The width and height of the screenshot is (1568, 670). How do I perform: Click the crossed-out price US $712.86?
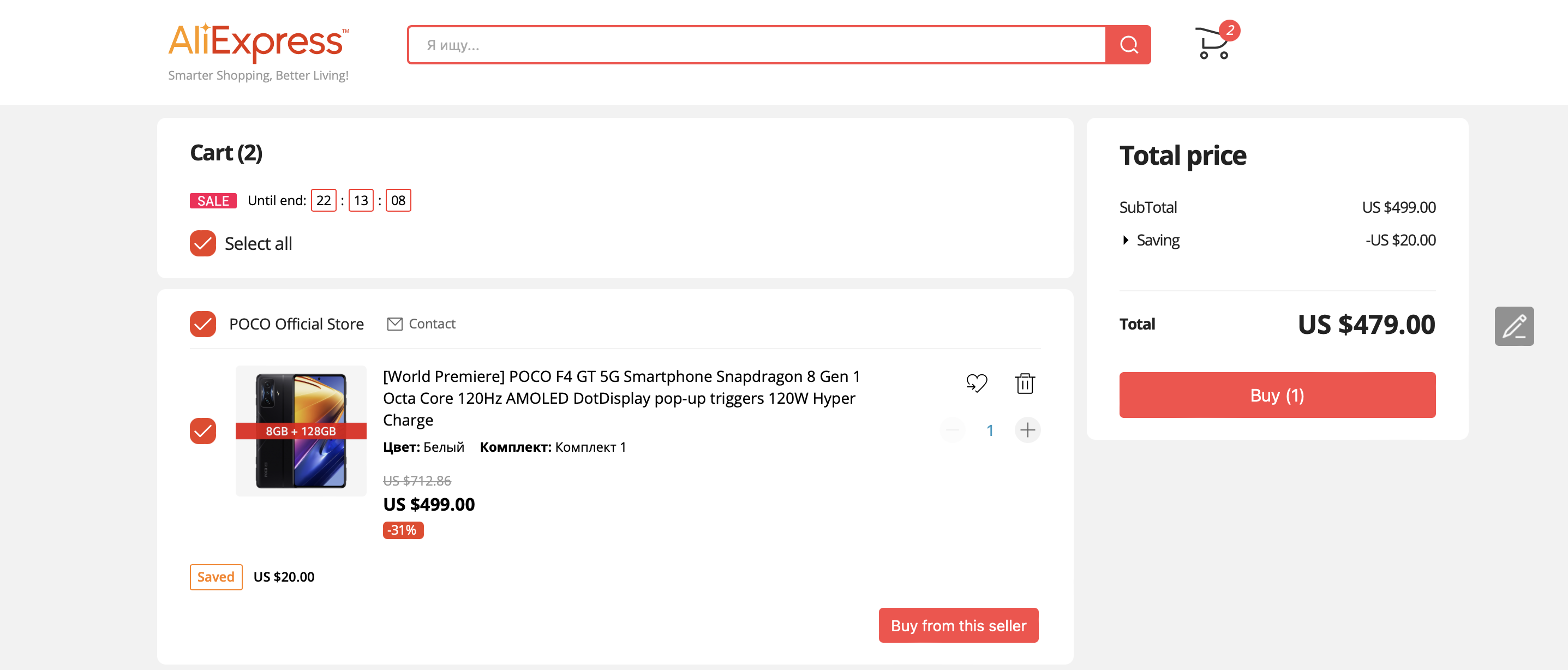click(417, 481)
